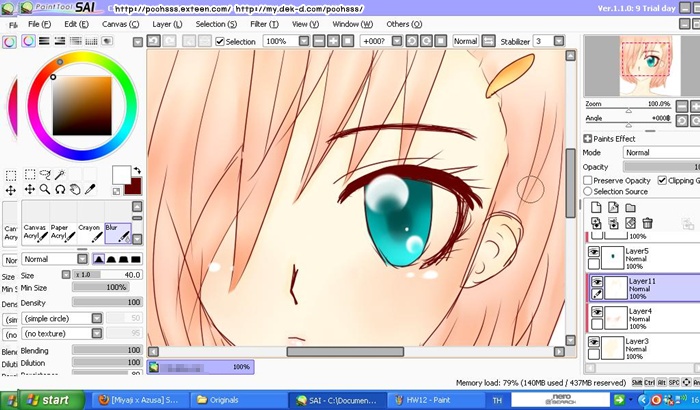Enable the Preserve Opacity checkbox
The height and width of the screenshot is (410, 700).
588,180
